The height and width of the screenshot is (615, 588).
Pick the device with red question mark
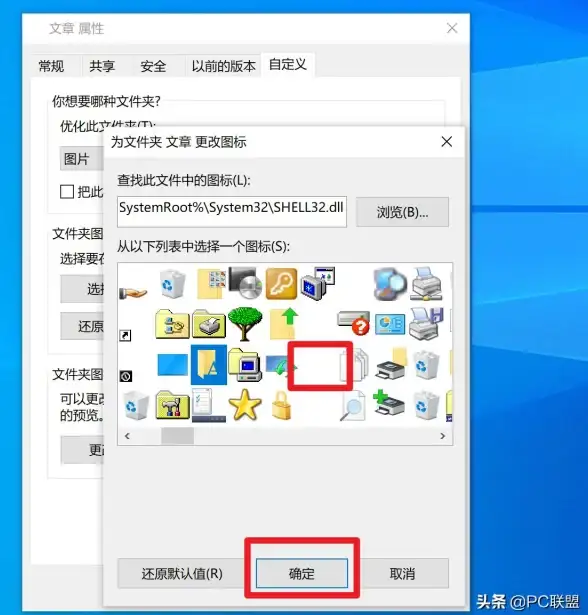pyautogui.click(x=354, y=323)
